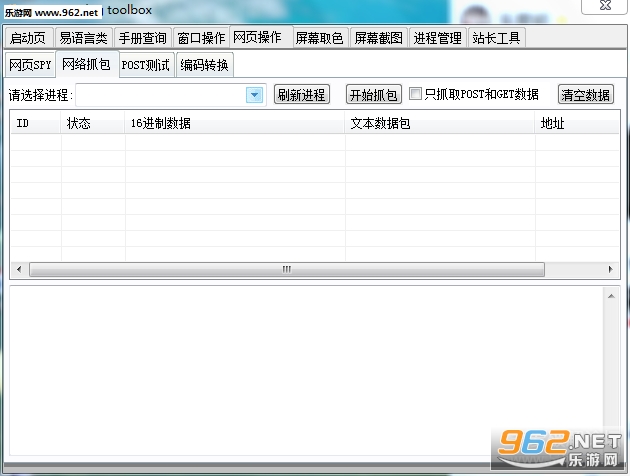The image size is (630, 476).
Task: Select the 窗口操作 tab
Action: pos(201,38)
